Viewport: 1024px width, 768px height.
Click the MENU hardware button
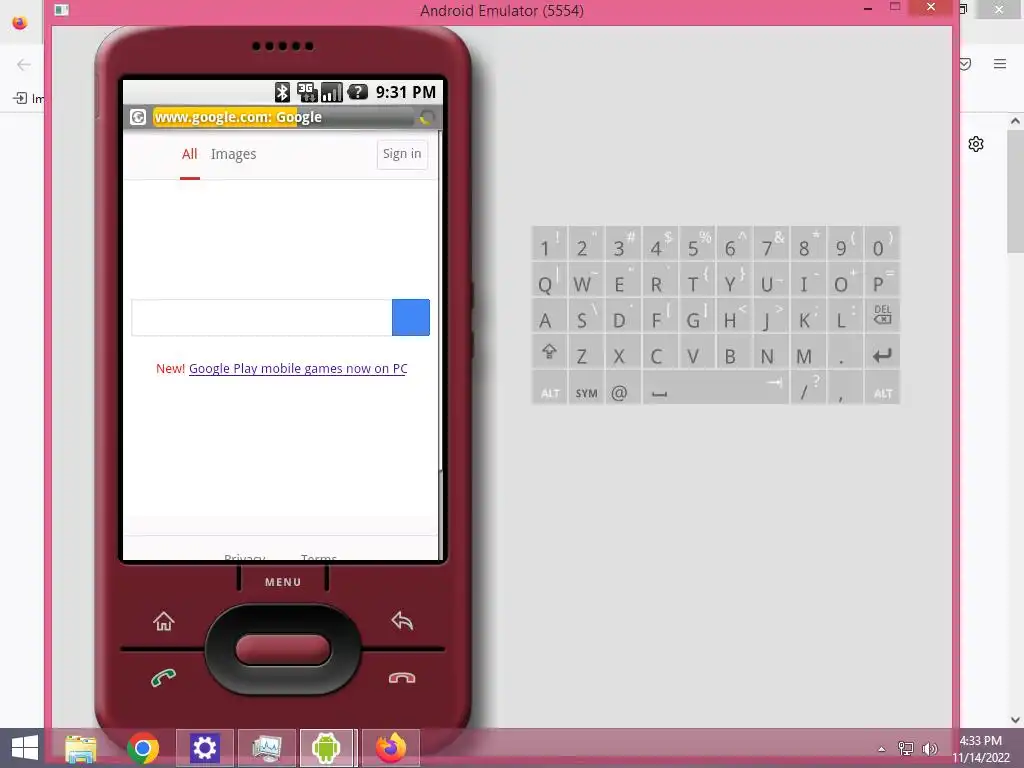click(283, 581)
